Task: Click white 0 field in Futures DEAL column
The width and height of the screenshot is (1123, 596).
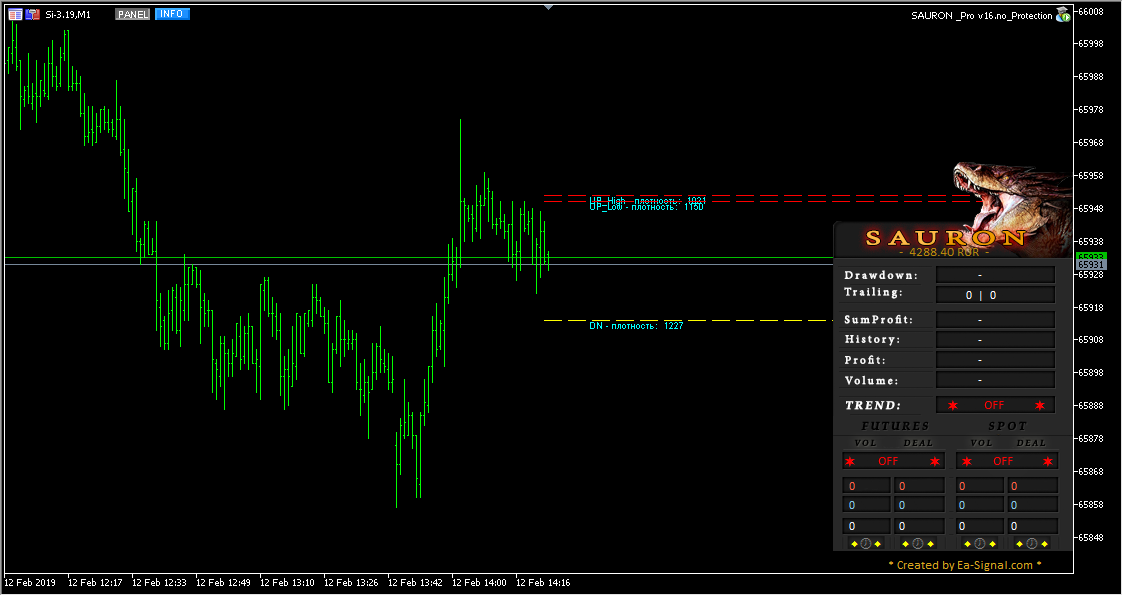Action: pyautogui.click(x=919, y=527)
